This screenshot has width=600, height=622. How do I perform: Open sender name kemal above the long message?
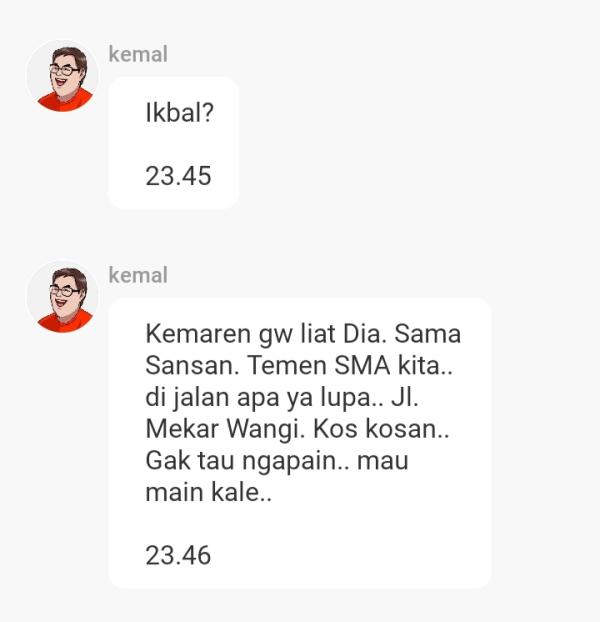click(x=138, y=275)
